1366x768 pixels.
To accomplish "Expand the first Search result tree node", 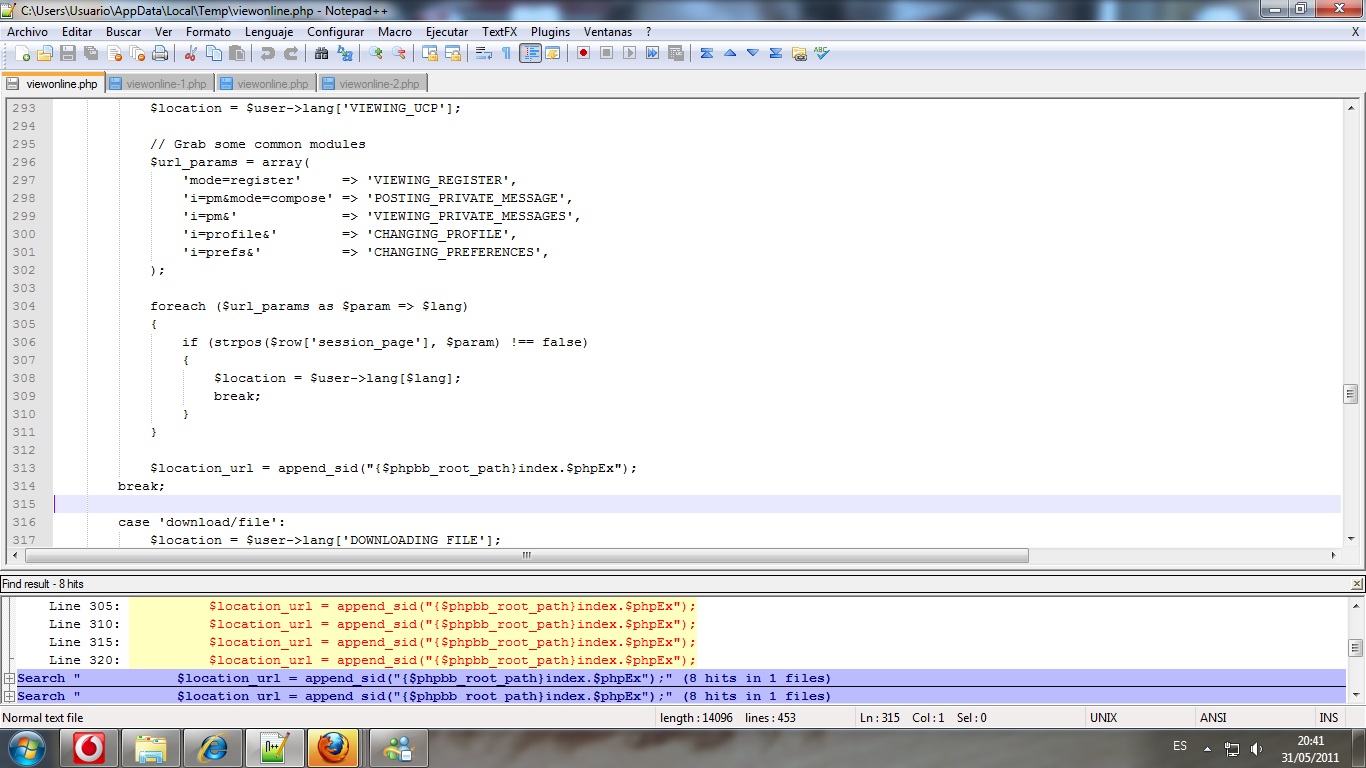I will pyautogui.click(x=9, y=678).
